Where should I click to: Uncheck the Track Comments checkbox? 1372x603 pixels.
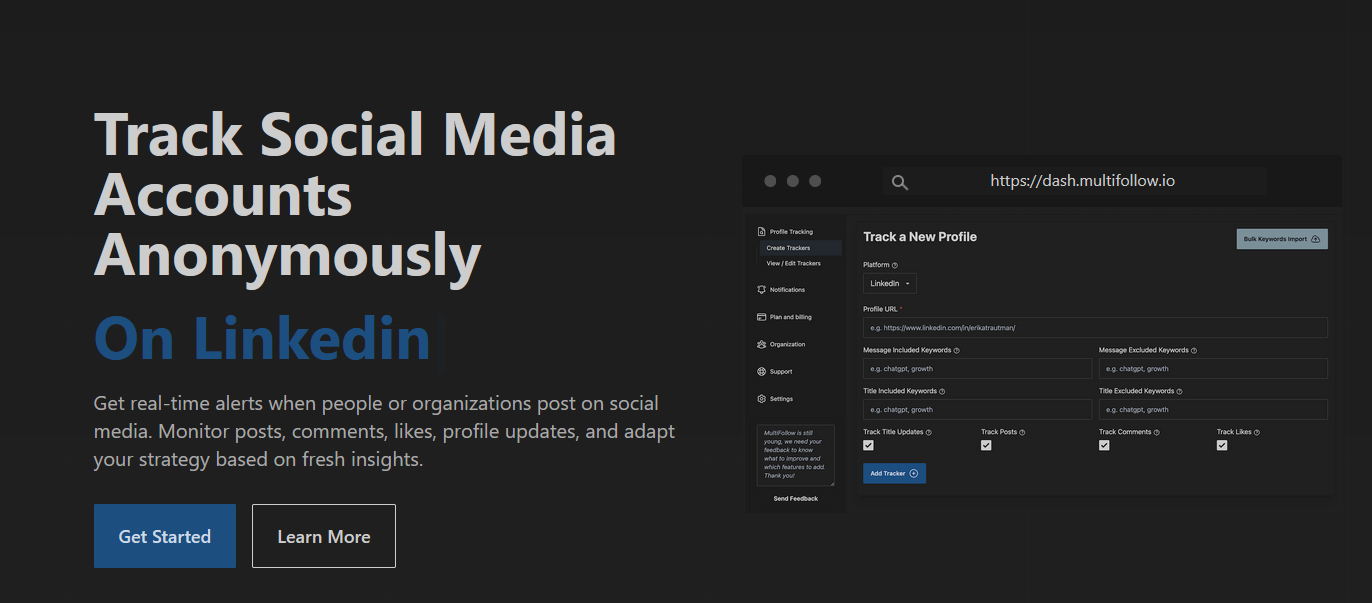point(1104,445)
